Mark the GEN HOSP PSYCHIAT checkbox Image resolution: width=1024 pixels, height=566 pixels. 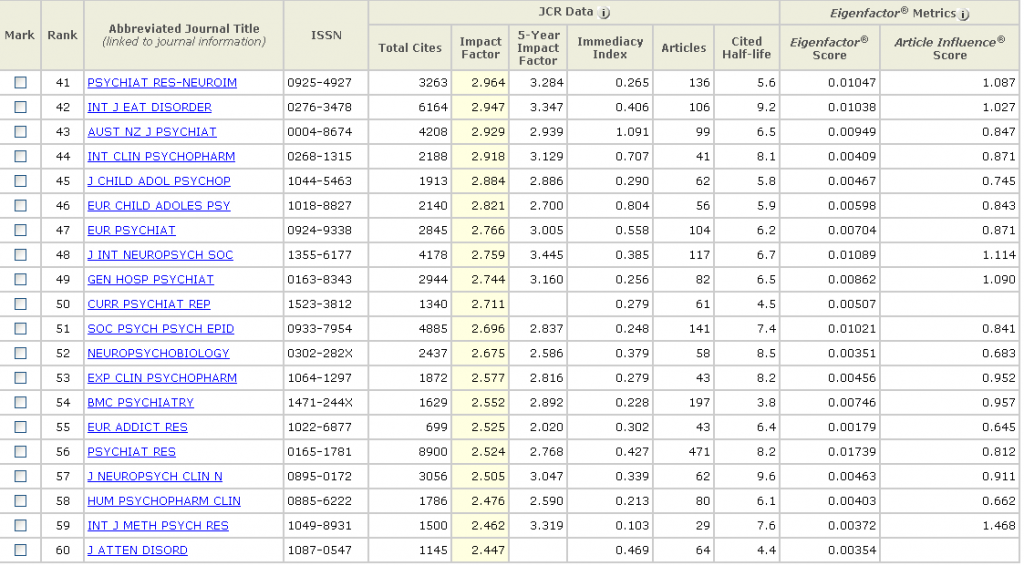click(x=20, y=279)
